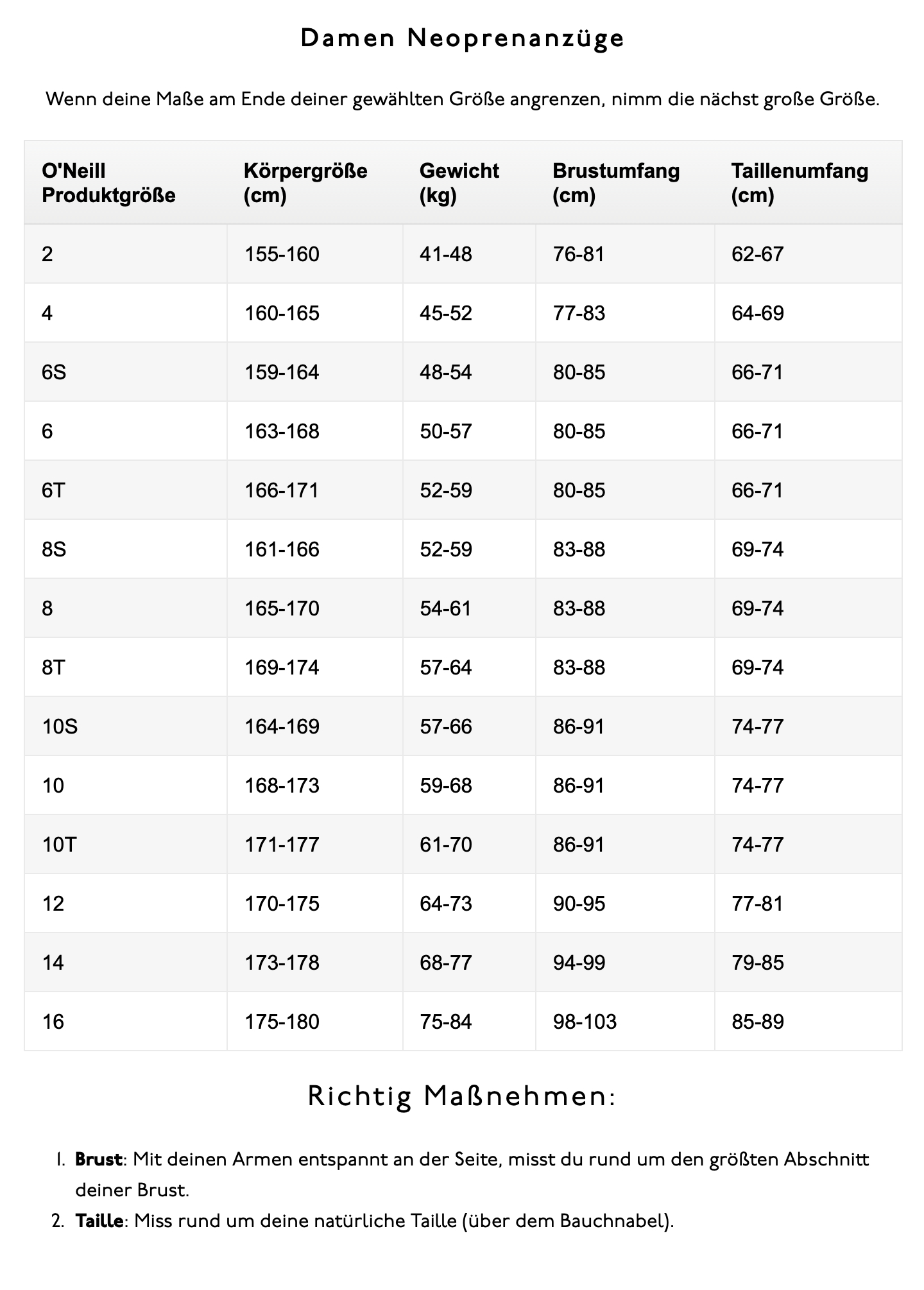Click chest value 94-99 for size 14
Viewport: 924px width, 1290px height.
(579, 963)
